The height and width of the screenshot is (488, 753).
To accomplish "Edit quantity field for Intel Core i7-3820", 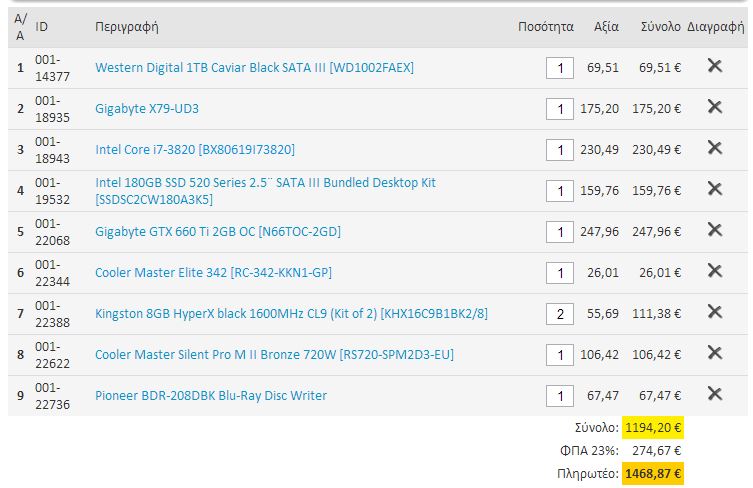I will [560, 150].
